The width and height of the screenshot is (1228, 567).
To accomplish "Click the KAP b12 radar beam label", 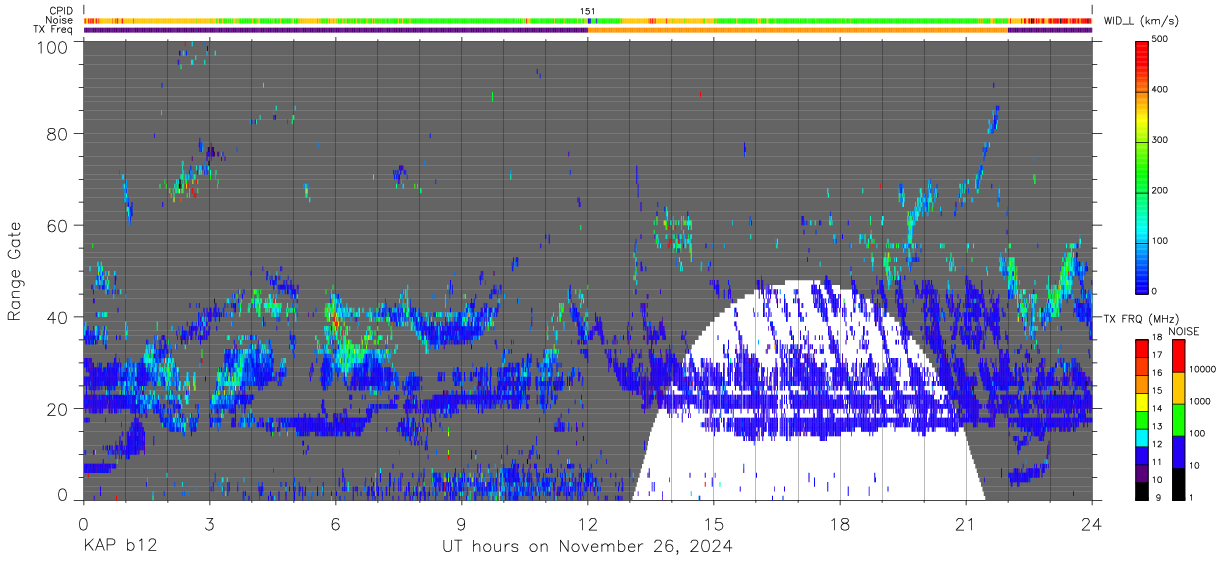I will pyautogui.click(x=119, y=547).
